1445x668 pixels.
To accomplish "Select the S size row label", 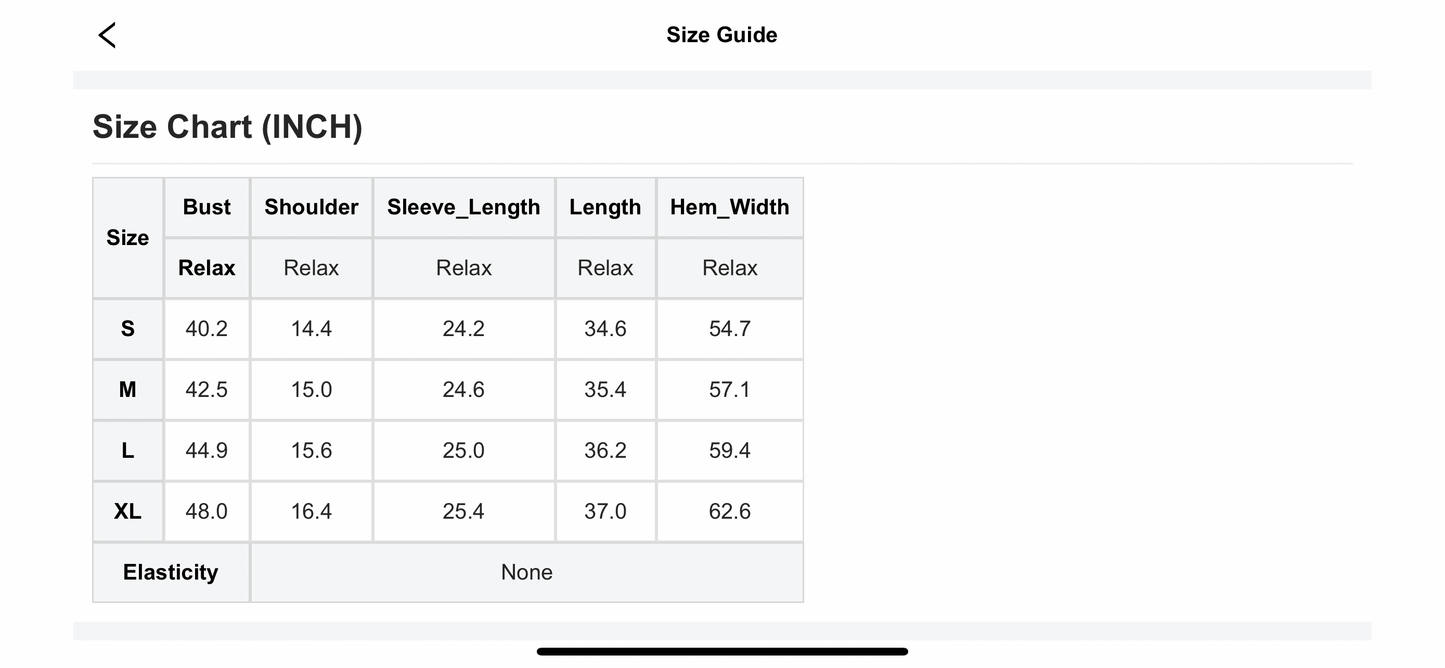I will (x=128, y=329).
